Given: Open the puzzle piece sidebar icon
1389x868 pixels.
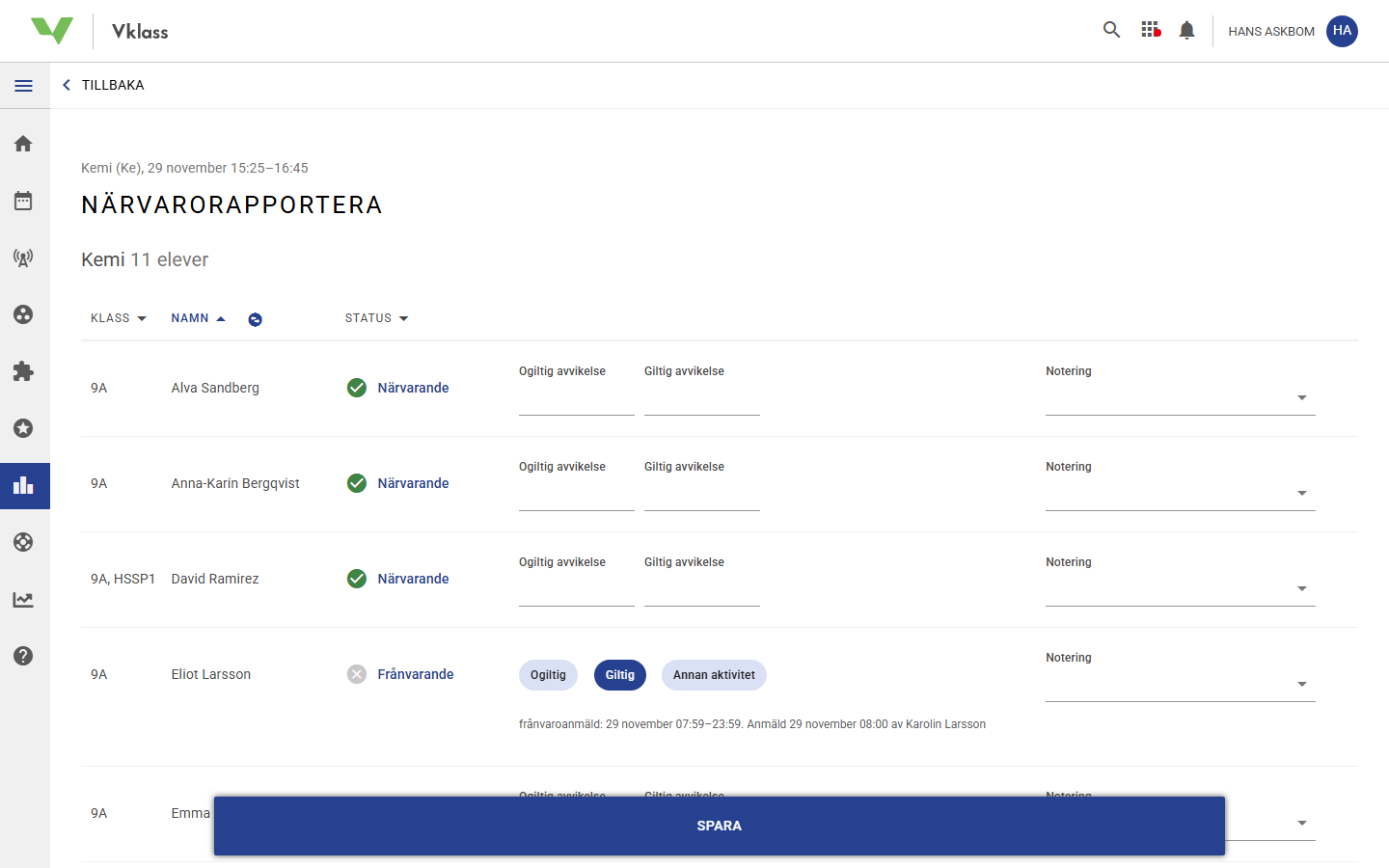Looking at the screenshot, I should tap(24, 371).
